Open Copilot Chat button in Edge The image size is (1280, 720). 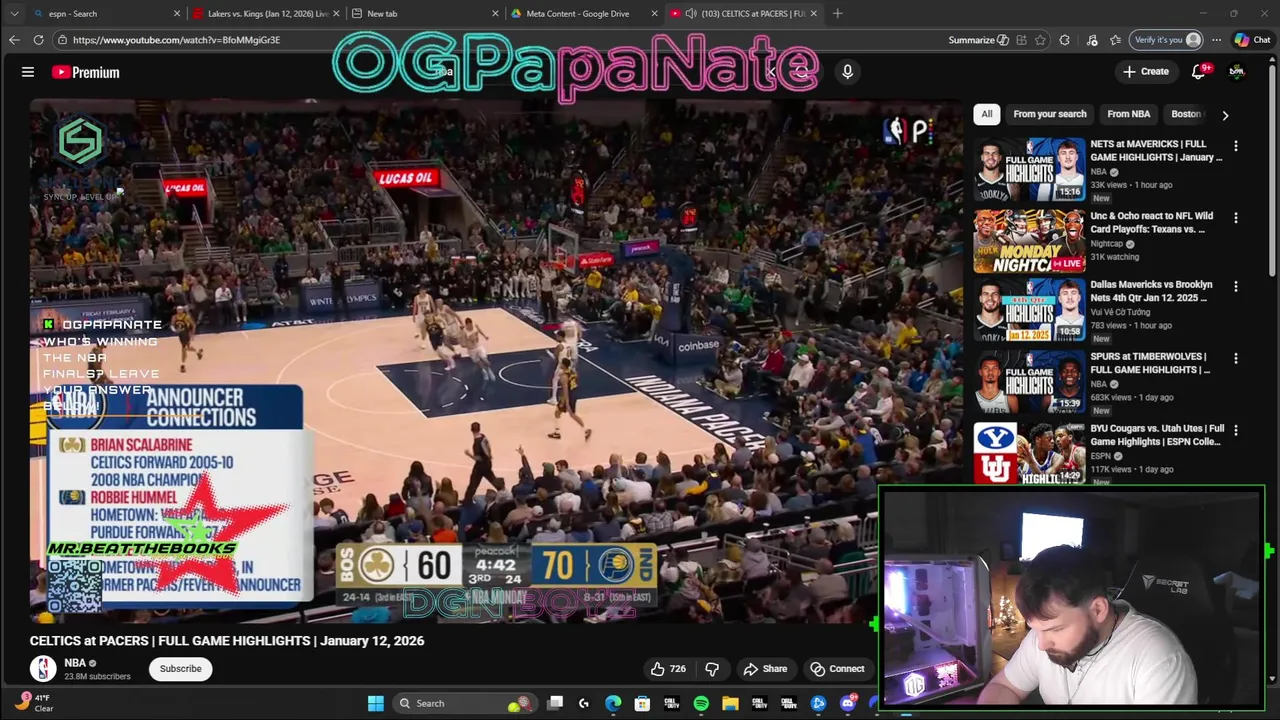click(1252, 40)
